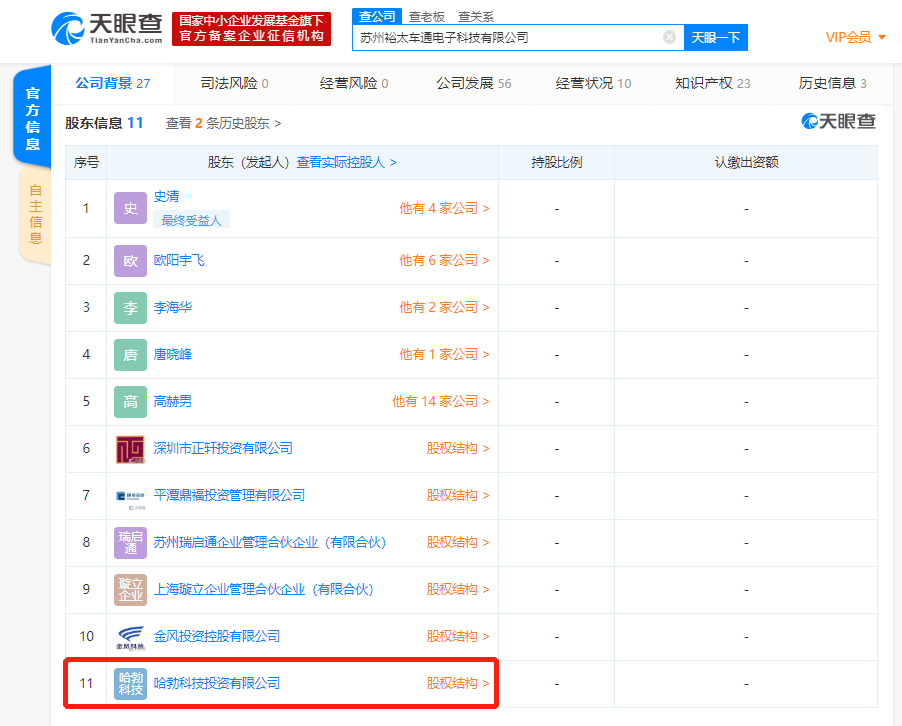The height and width of the screenshot is (726, 902).
Task: Switch to 经营风险 tab
Action: tap(354, 83)
